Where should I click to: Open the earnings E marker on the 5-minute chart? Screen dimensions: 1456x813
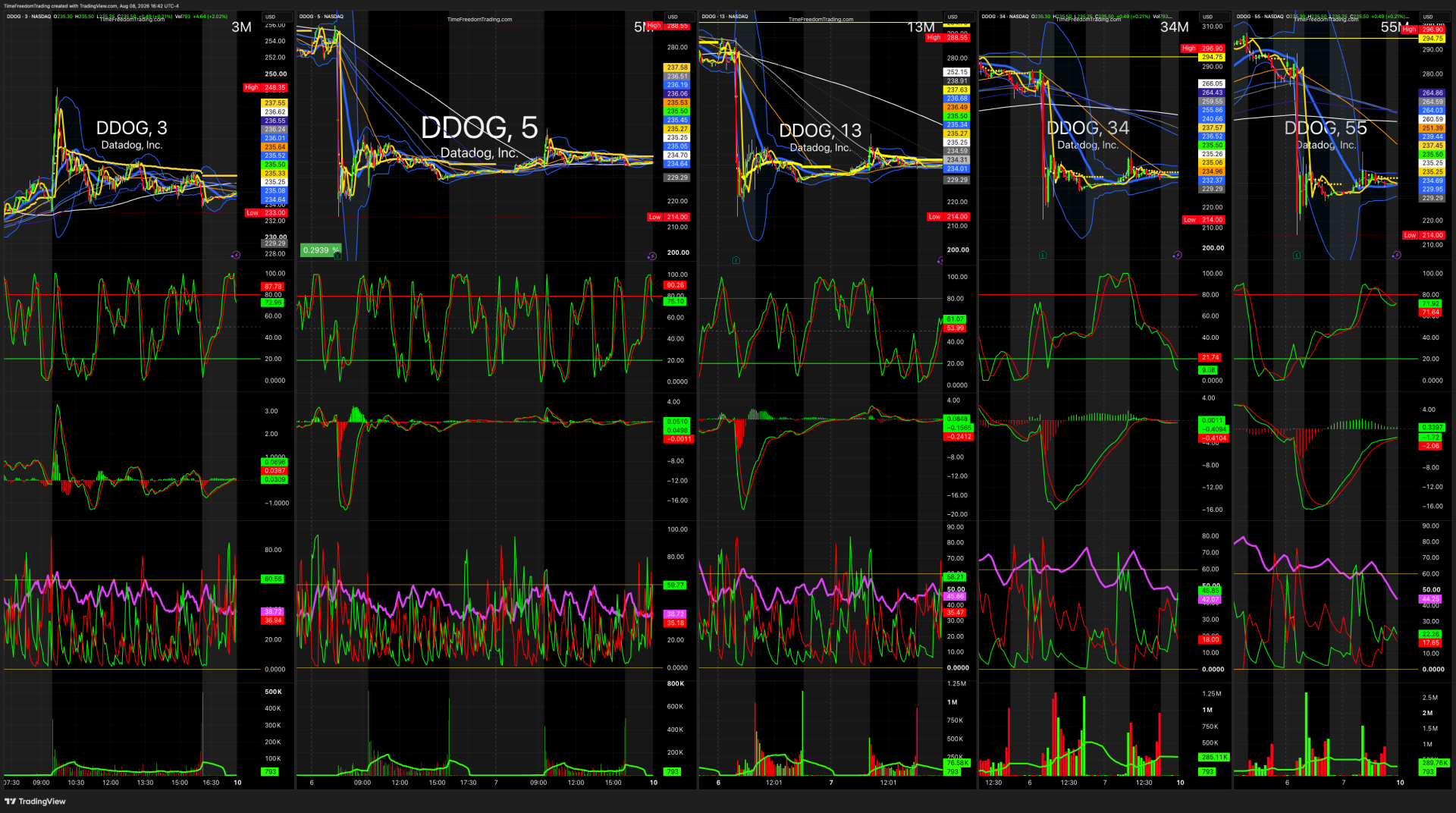click(337, 256)
